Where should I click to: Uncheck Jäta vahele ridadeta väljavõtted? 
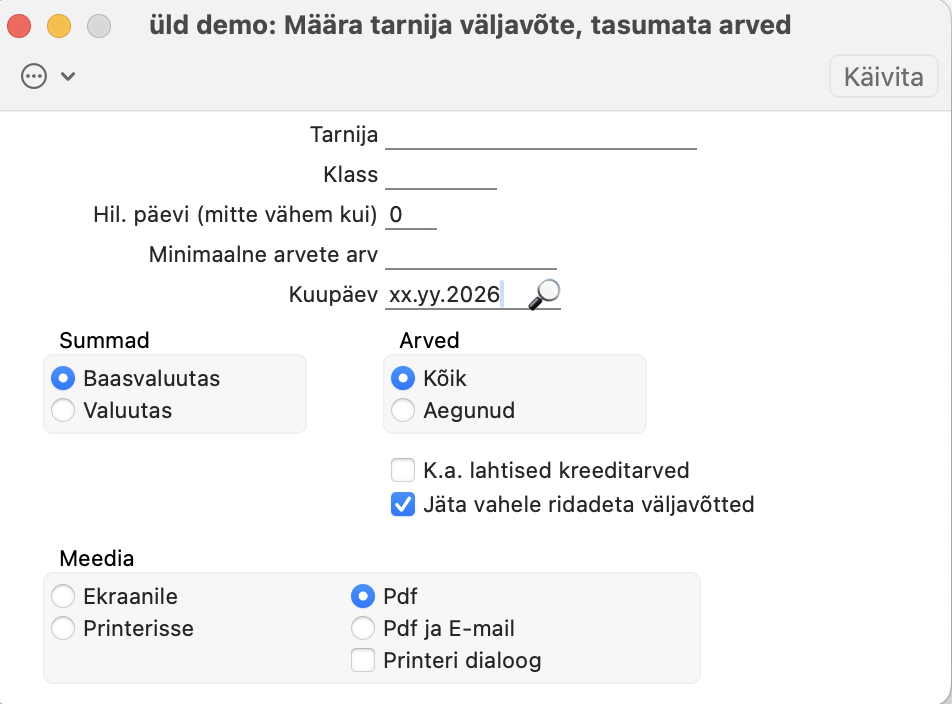[403, 505]
